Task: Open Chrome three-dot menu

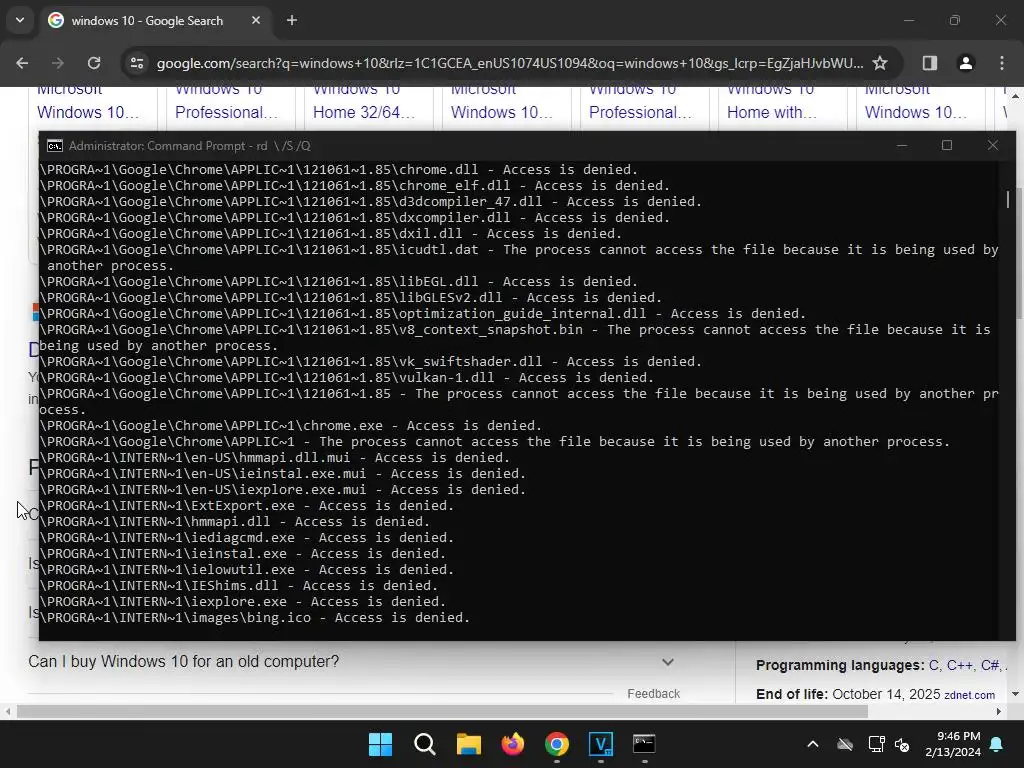Action: [x=1002, y=63]
